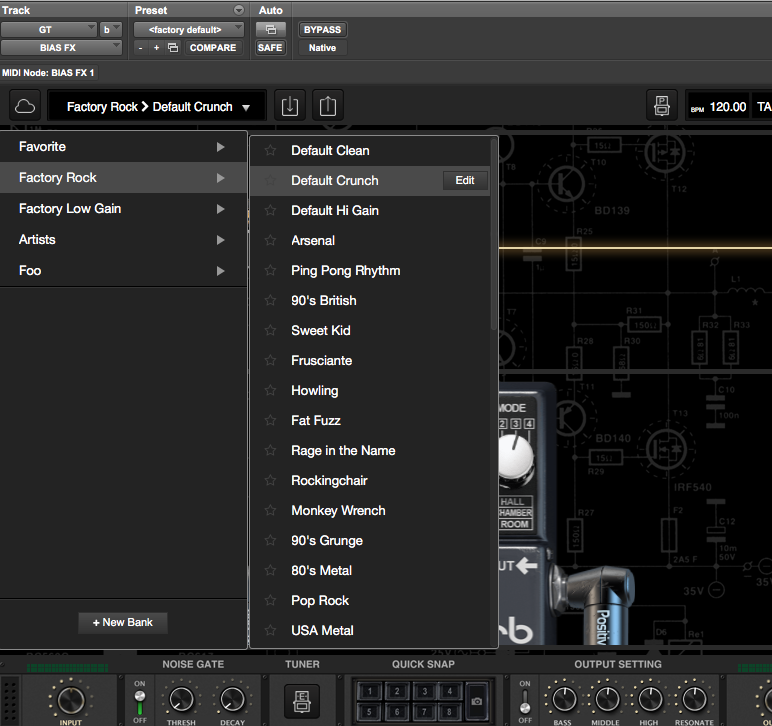
Task: Click the Quick Snap camera icon
Action: 477,701
